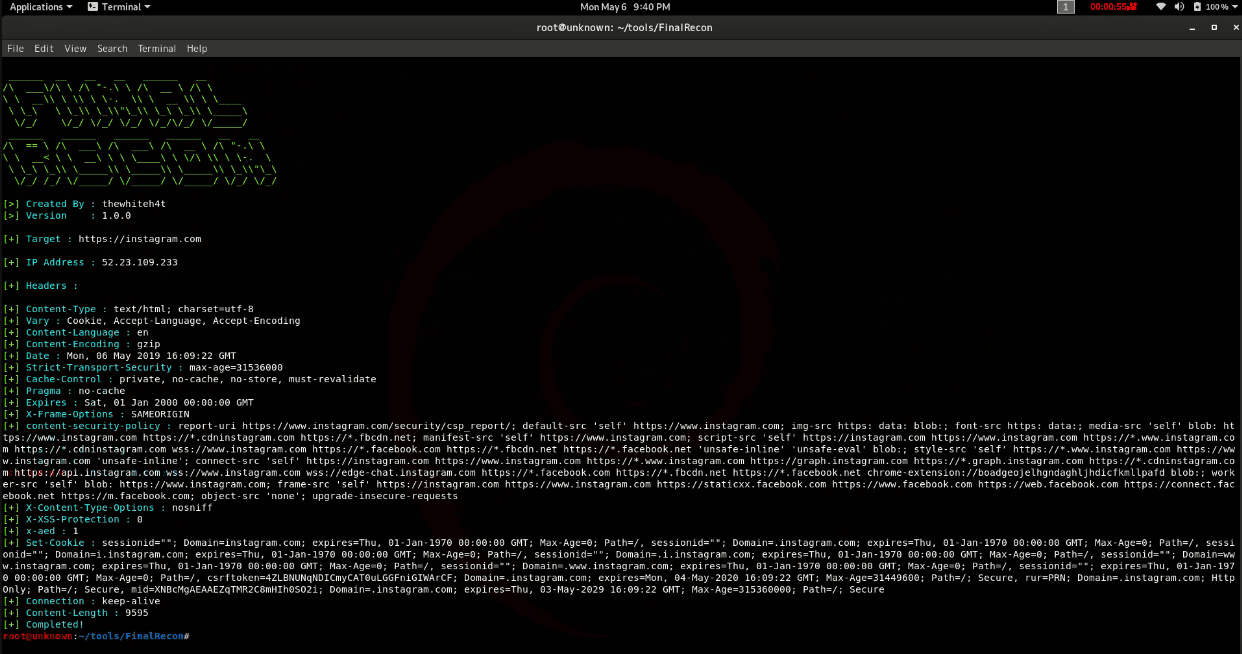Expand the Terminal app menu in top bar
The width and height of the screenshot is (1242, 654).
click(x=126, y=7)
